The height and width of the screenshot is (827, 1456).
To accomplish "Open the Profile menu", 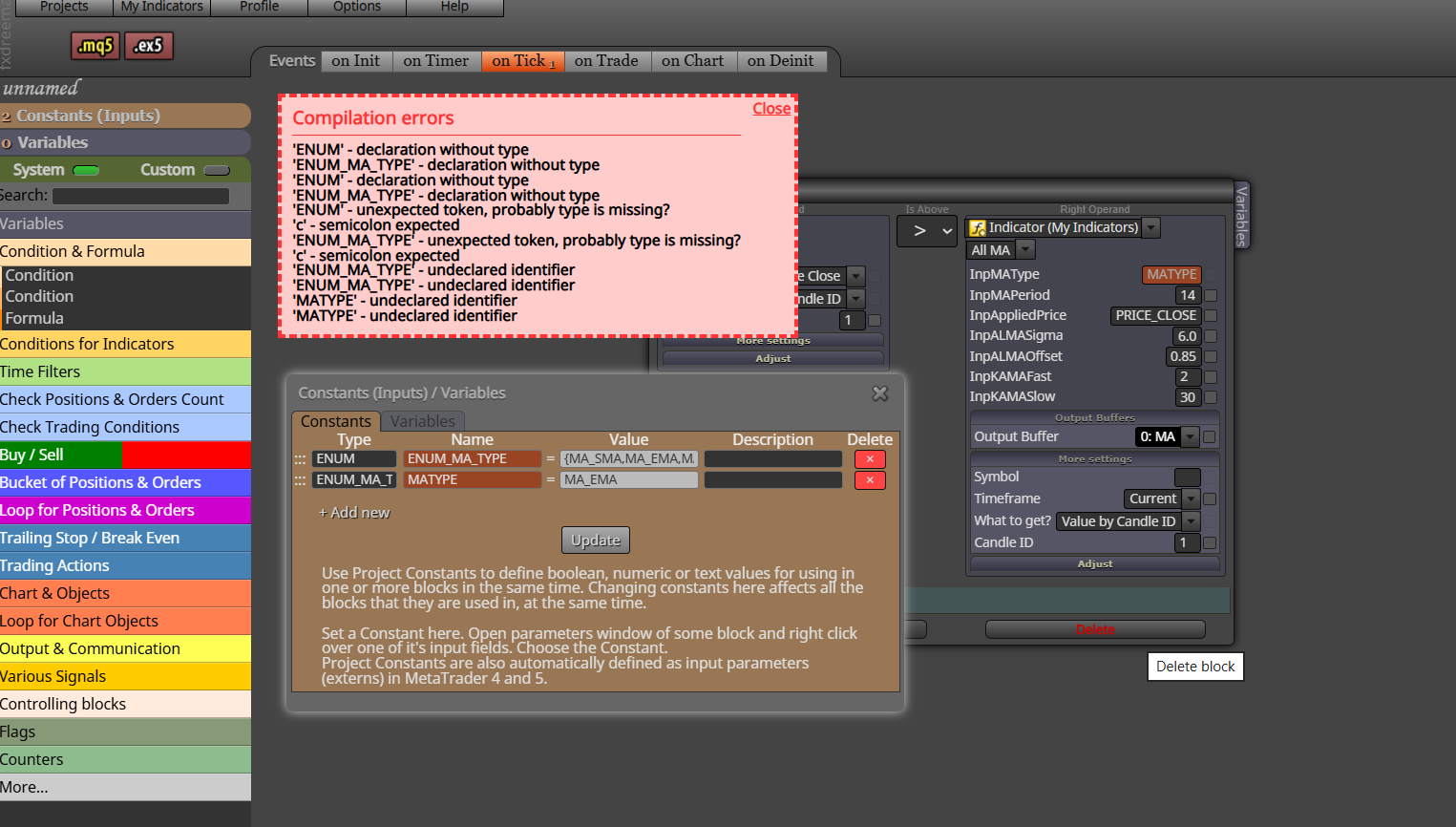I will coord(260,7).
